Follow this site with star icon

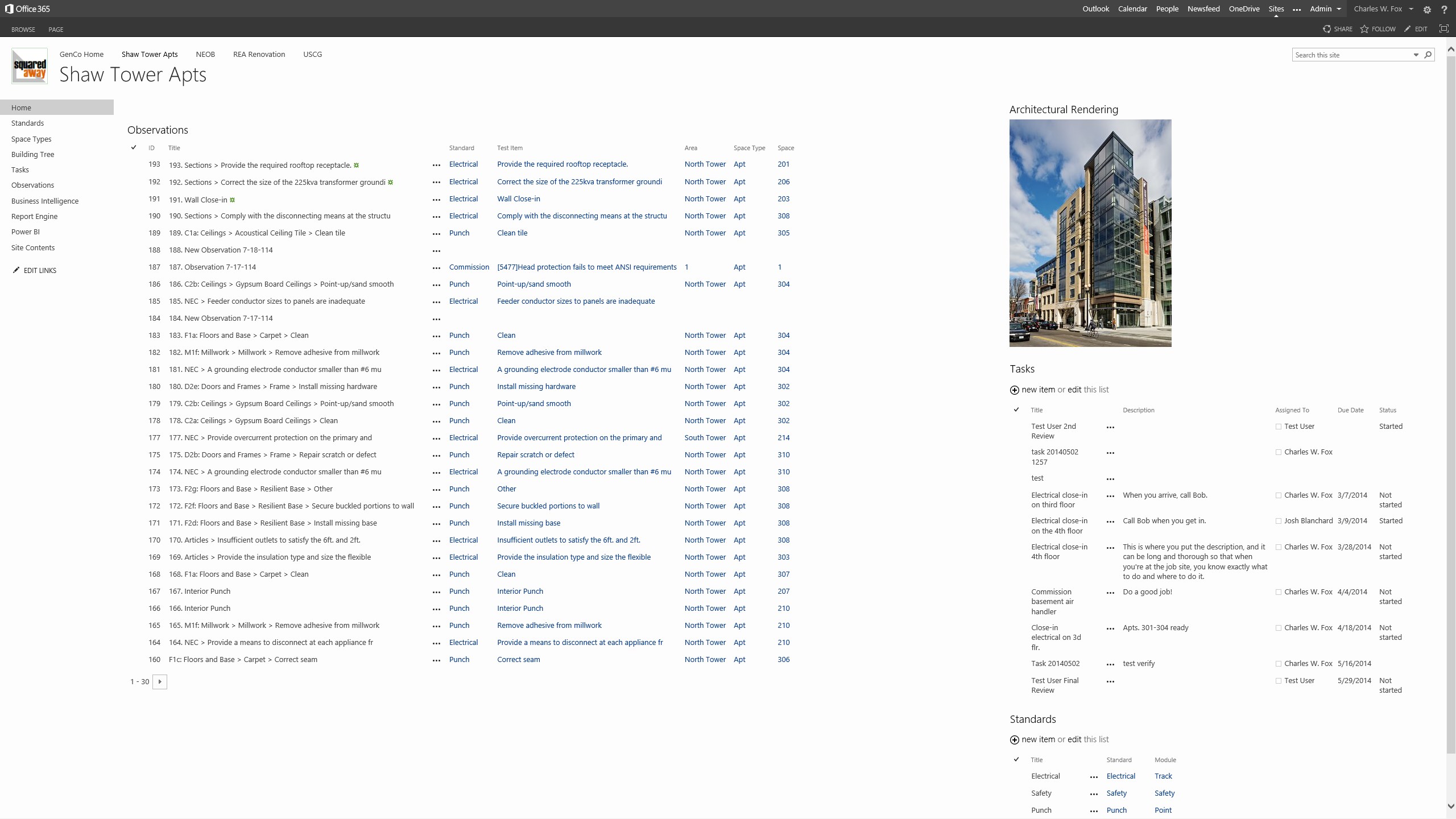pos(1364,29)
